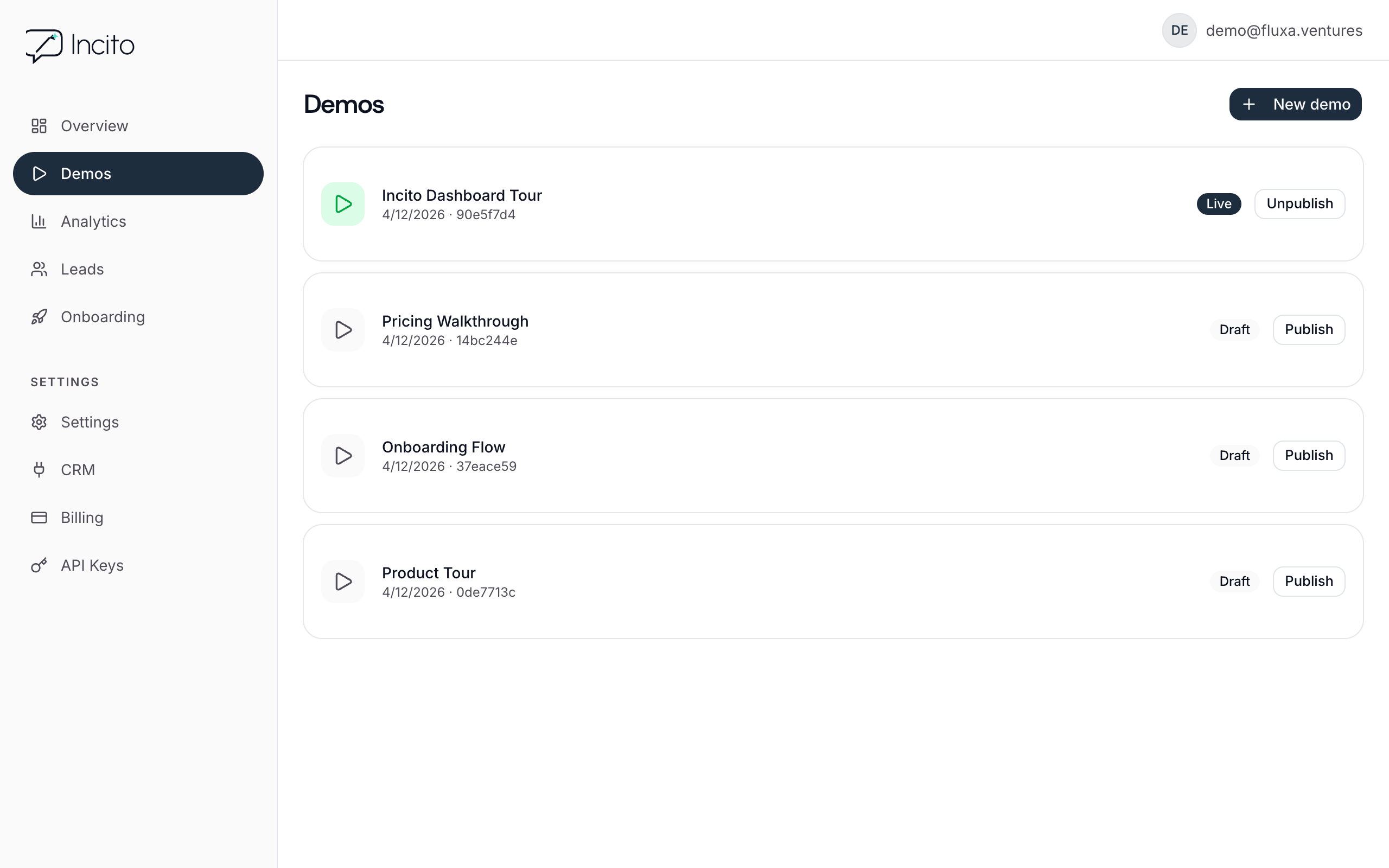Image resolution: width=1389 pixels, height=868 pixels.
Task: Unpublish the Incito Dashboard Tour
Action: pyautogui.click(x=1299, y=204)
